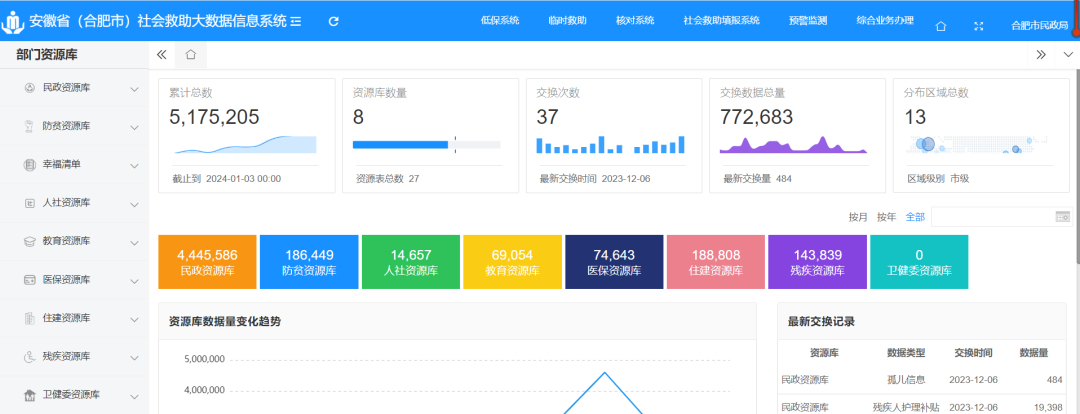This screenshot has height=414, width=1080.
Task: Expand 残疾资源库 chevron in sidebar
Action: coord(134,358)
